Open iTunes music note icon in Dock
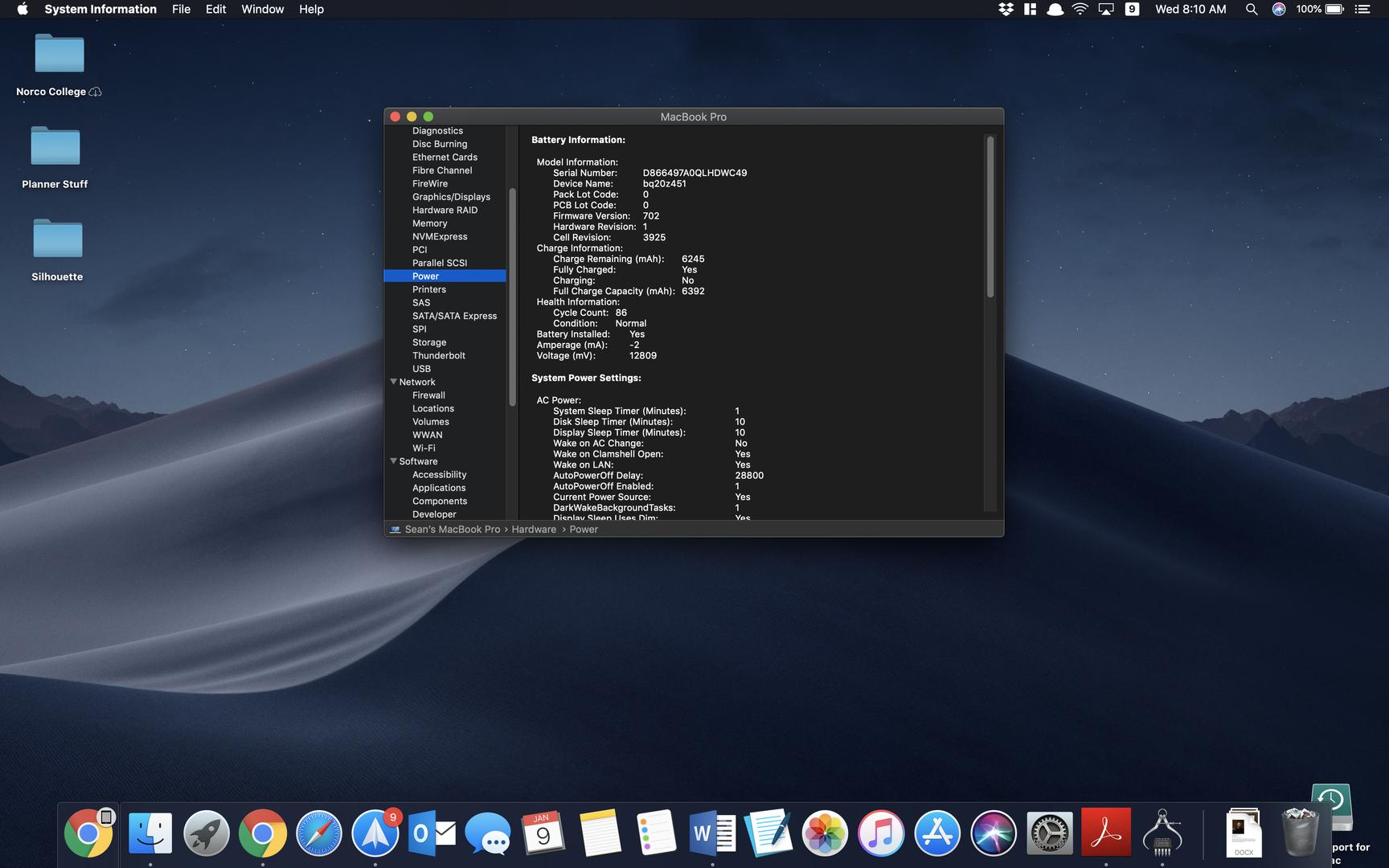 (x=881, y=833)
